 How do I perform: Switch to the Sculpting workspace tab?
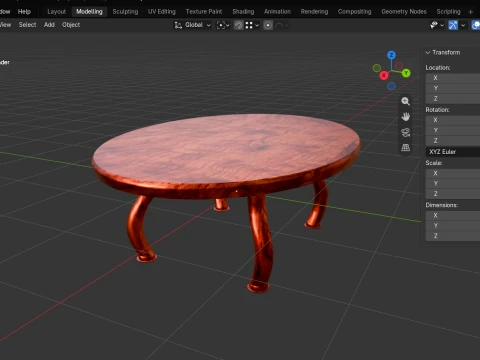tap(125, 12)
